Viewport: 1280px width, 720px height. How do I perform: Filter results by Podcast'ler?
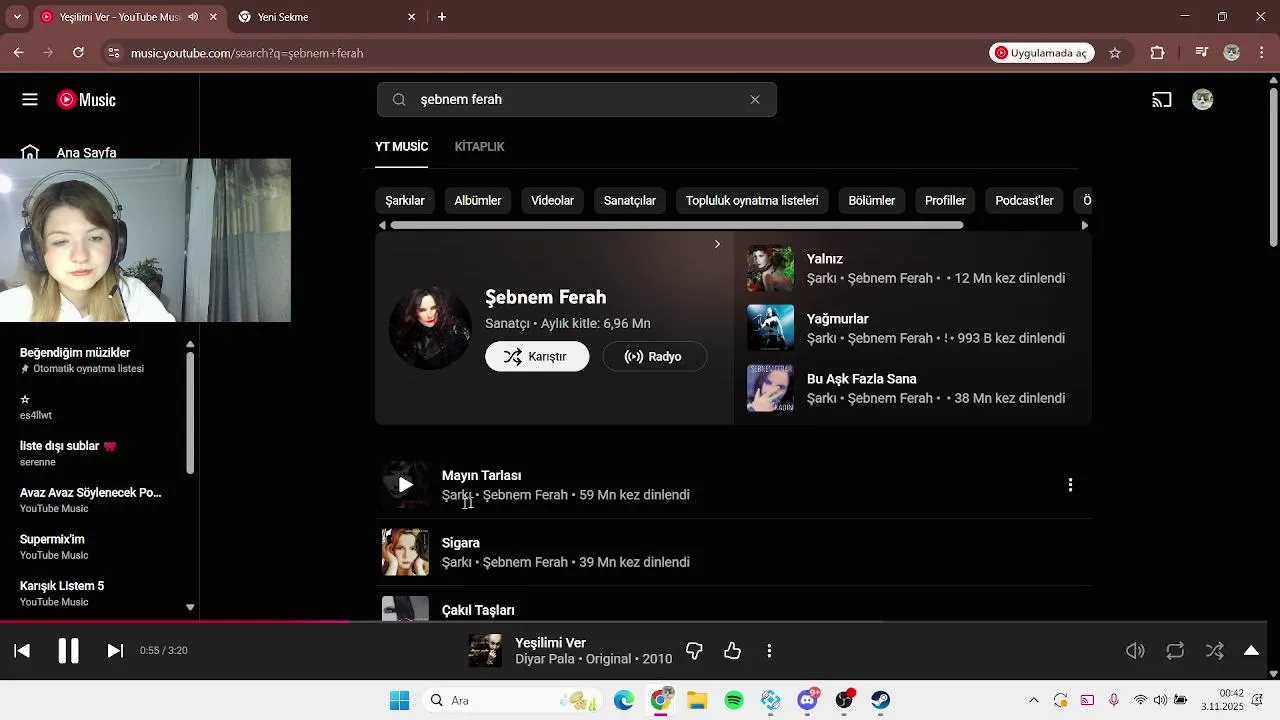pyautogui.click(x=1025, y=201)
